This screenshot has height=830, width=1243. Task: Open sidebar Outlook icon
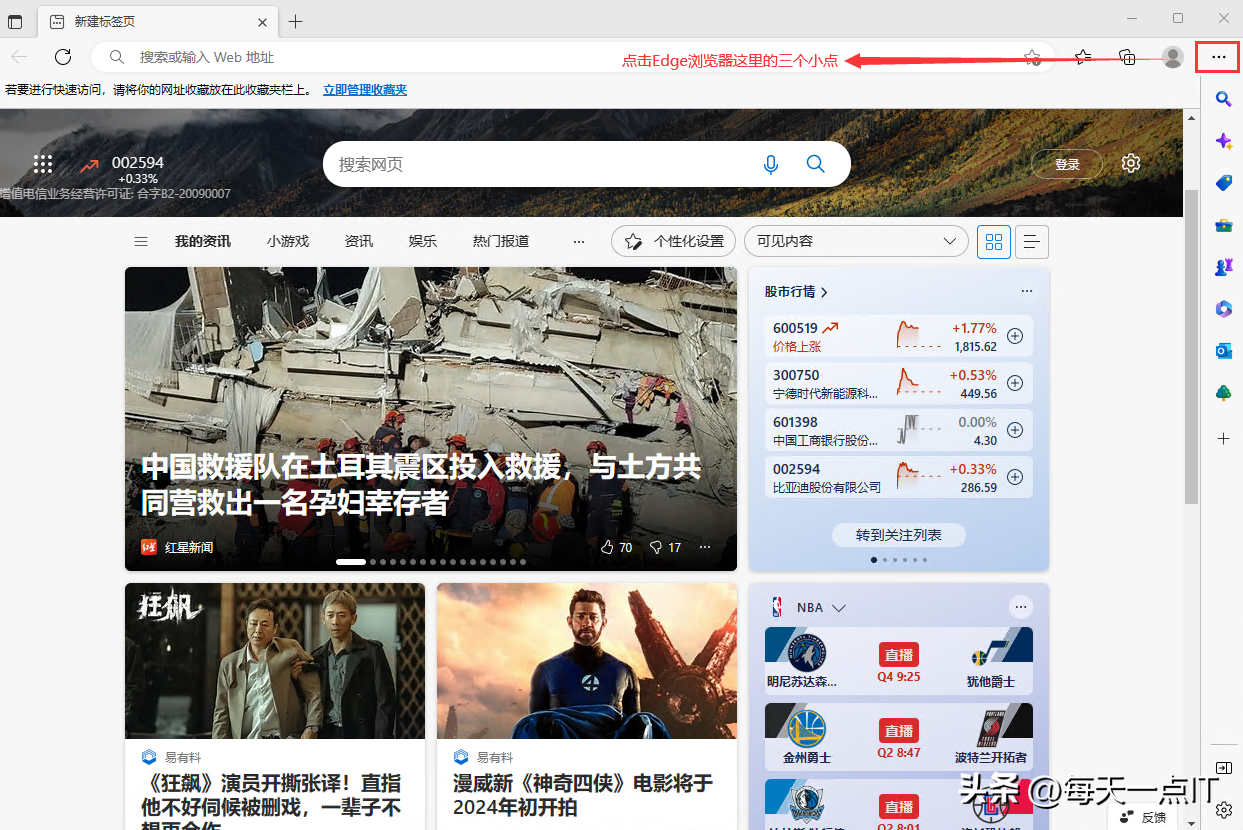tap(1223, 351)
